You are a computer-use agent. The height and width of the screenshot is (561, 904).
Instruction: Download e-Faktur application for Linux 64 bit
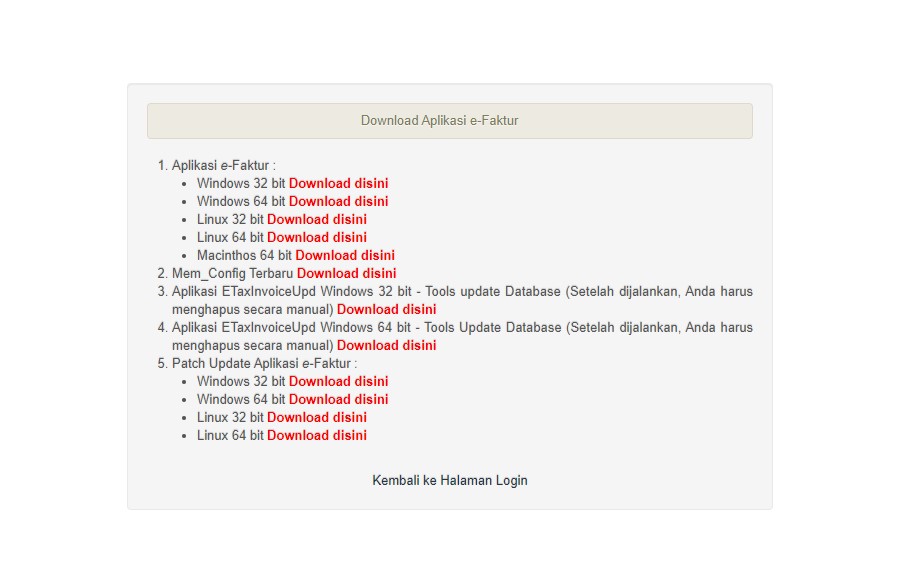pos(316,237)
